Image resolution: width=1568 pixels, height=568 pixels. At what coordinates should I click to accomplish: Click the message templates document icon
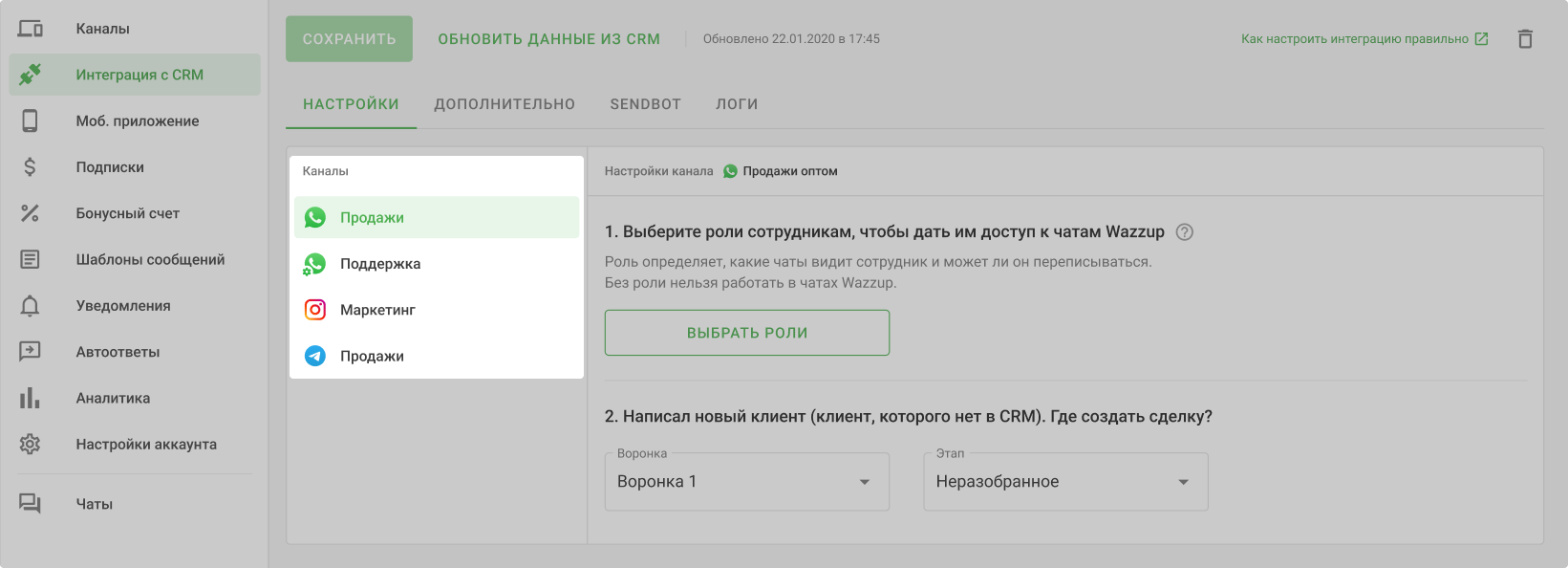(31, 259)
